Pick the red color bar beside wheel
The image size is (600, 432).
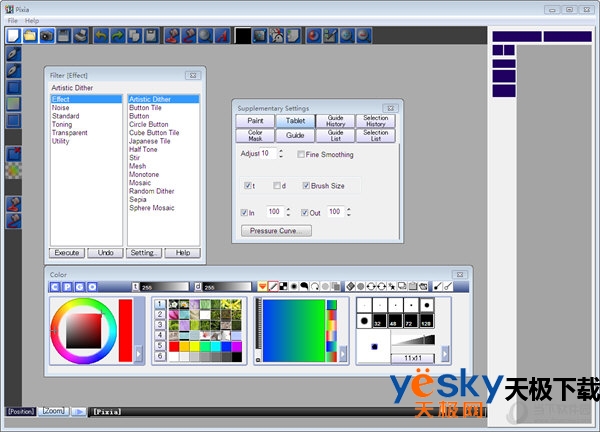tap(126, 329)
